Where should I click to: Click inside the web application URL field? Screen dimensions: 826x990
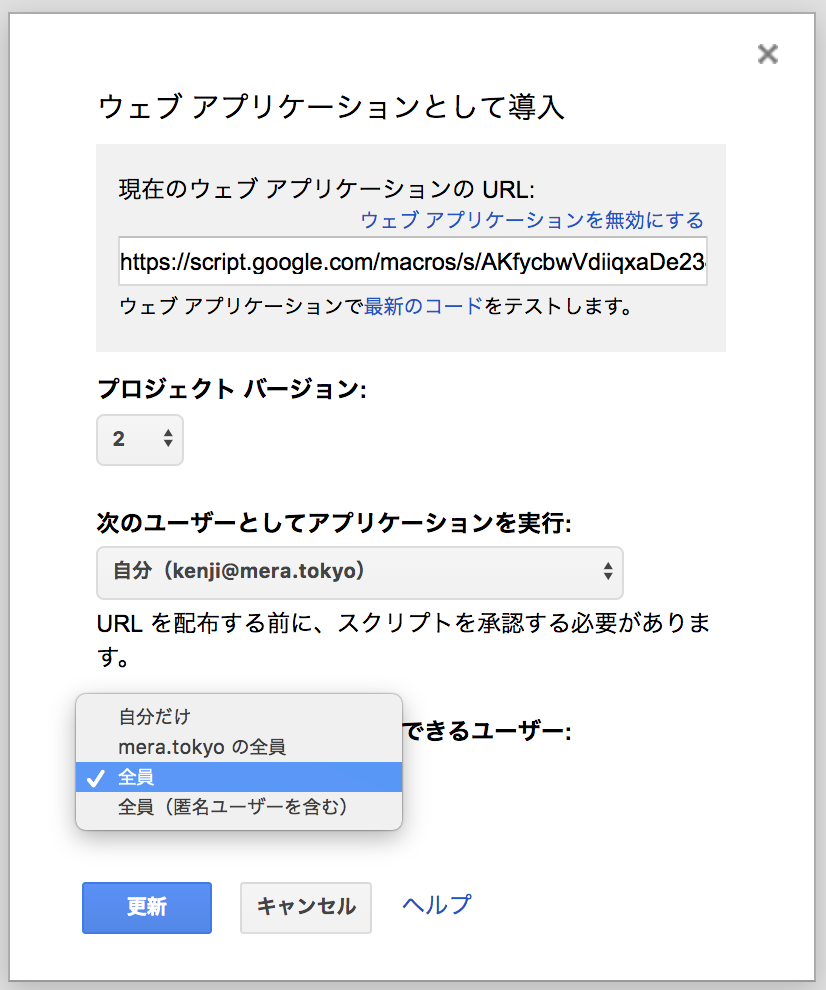coord(413,261)
